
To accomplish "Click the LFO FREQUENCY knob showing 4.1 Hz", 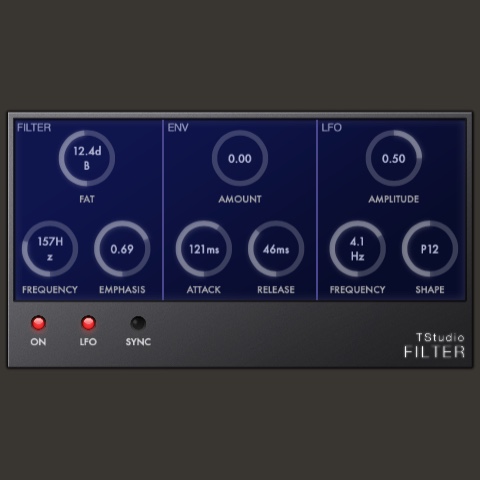I will [x=357, y=249].
